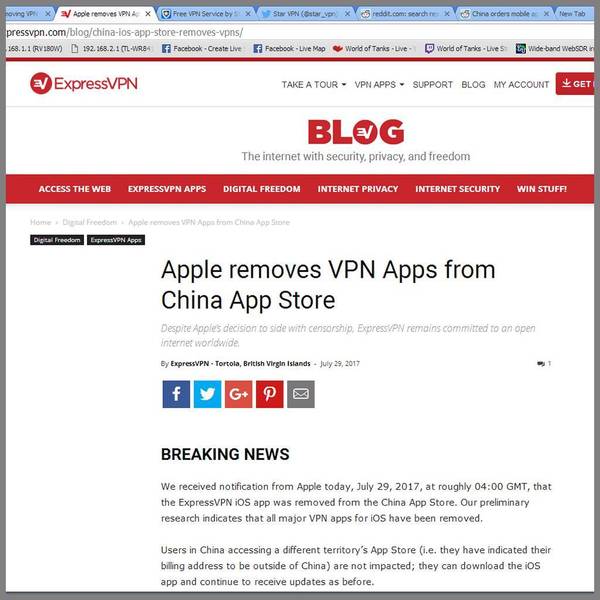600x600 pixels.
Task: Click the black Digital Freedom tag
Action: tap(57, 240)
